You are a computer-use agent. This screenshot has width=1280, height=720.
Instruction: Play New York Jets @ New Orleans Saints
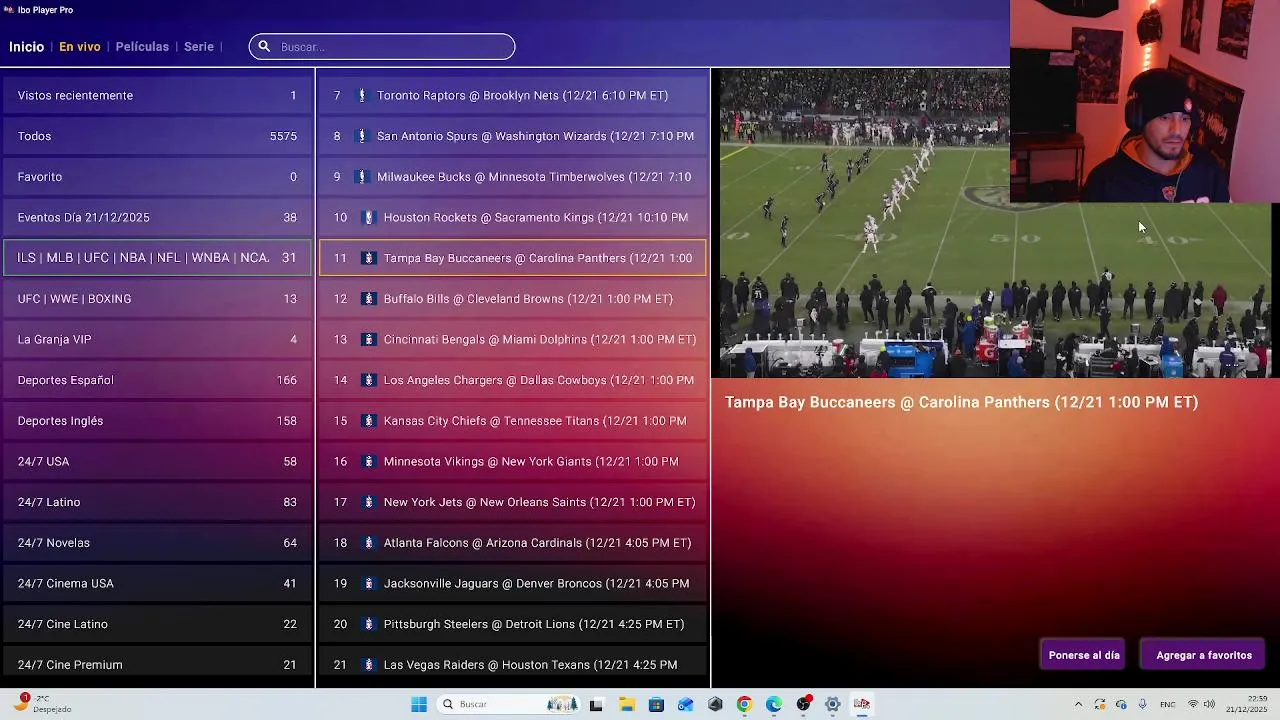tap(513, 502)
